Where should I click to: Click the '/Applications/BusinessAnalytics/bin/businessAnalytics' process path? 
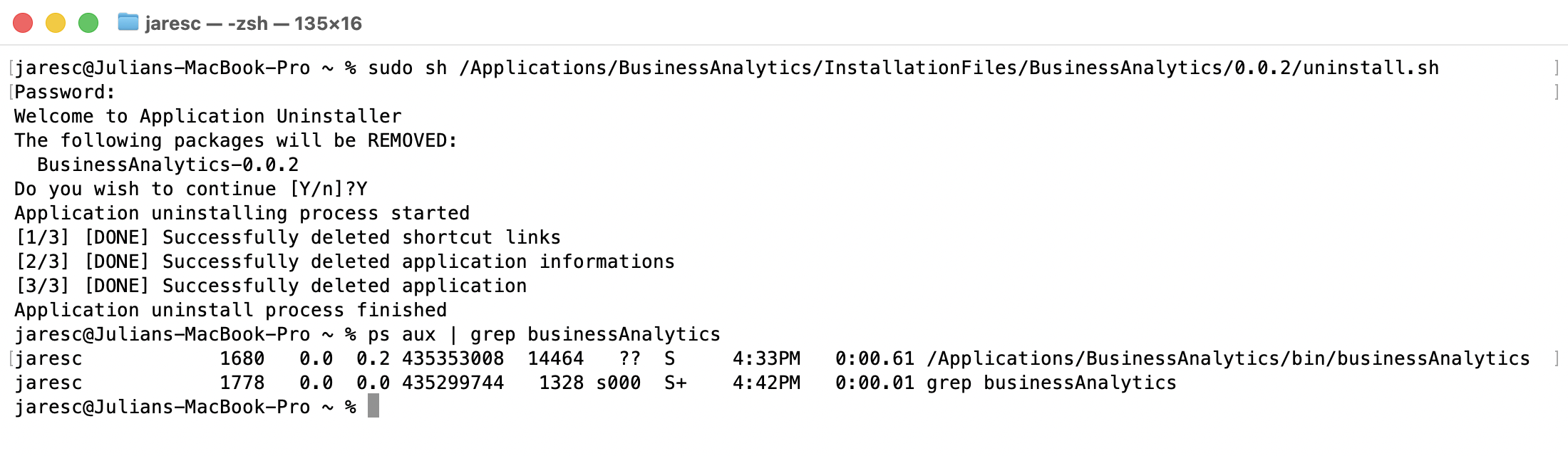click(1228, 358)
